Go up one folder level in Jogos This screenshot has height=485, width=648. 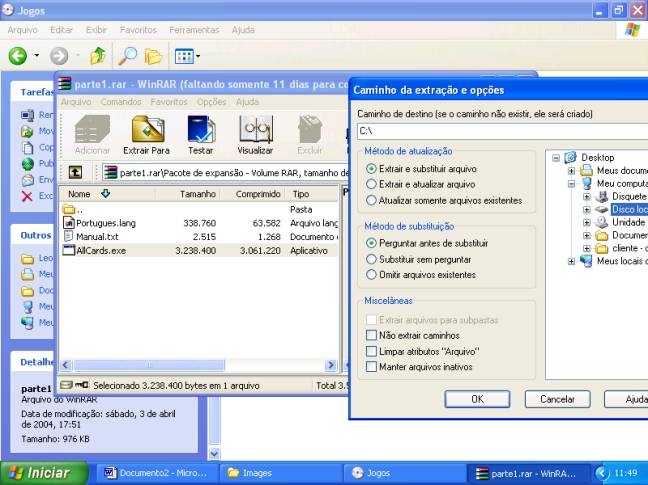[x=98, y=56]
